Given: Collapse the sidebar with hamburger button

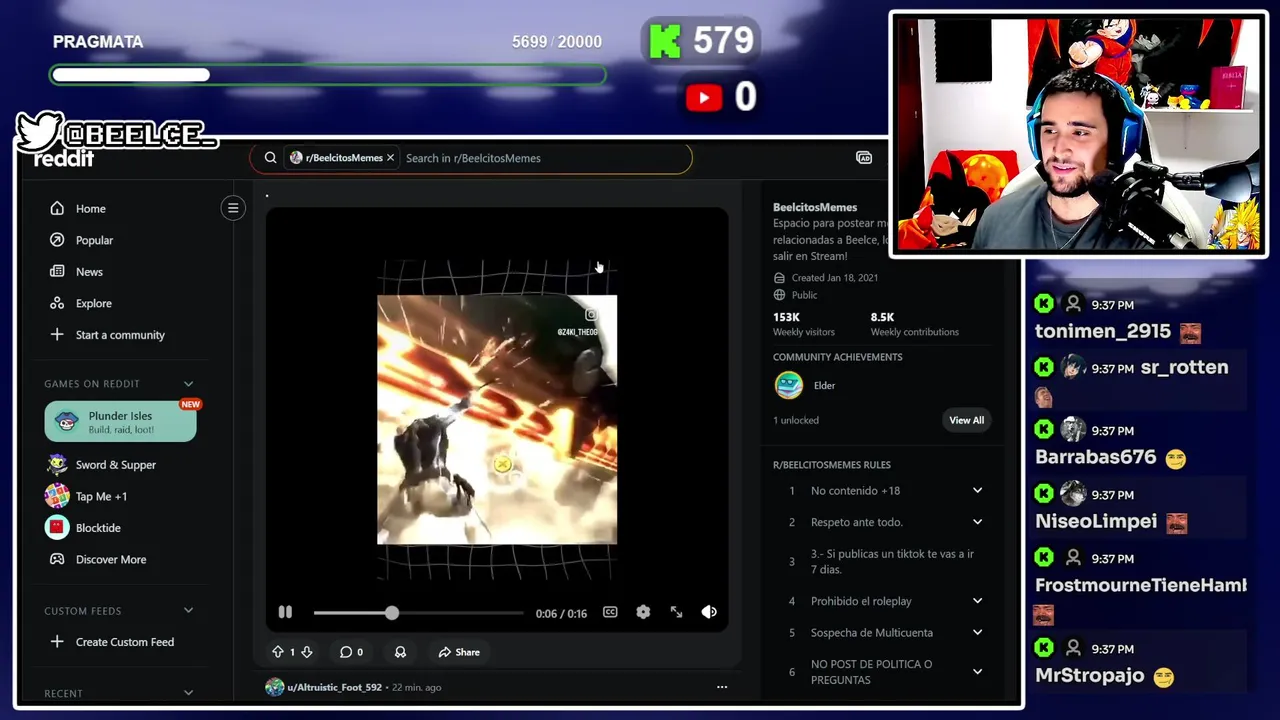Looking at the screenshot, I should point(233,208).
